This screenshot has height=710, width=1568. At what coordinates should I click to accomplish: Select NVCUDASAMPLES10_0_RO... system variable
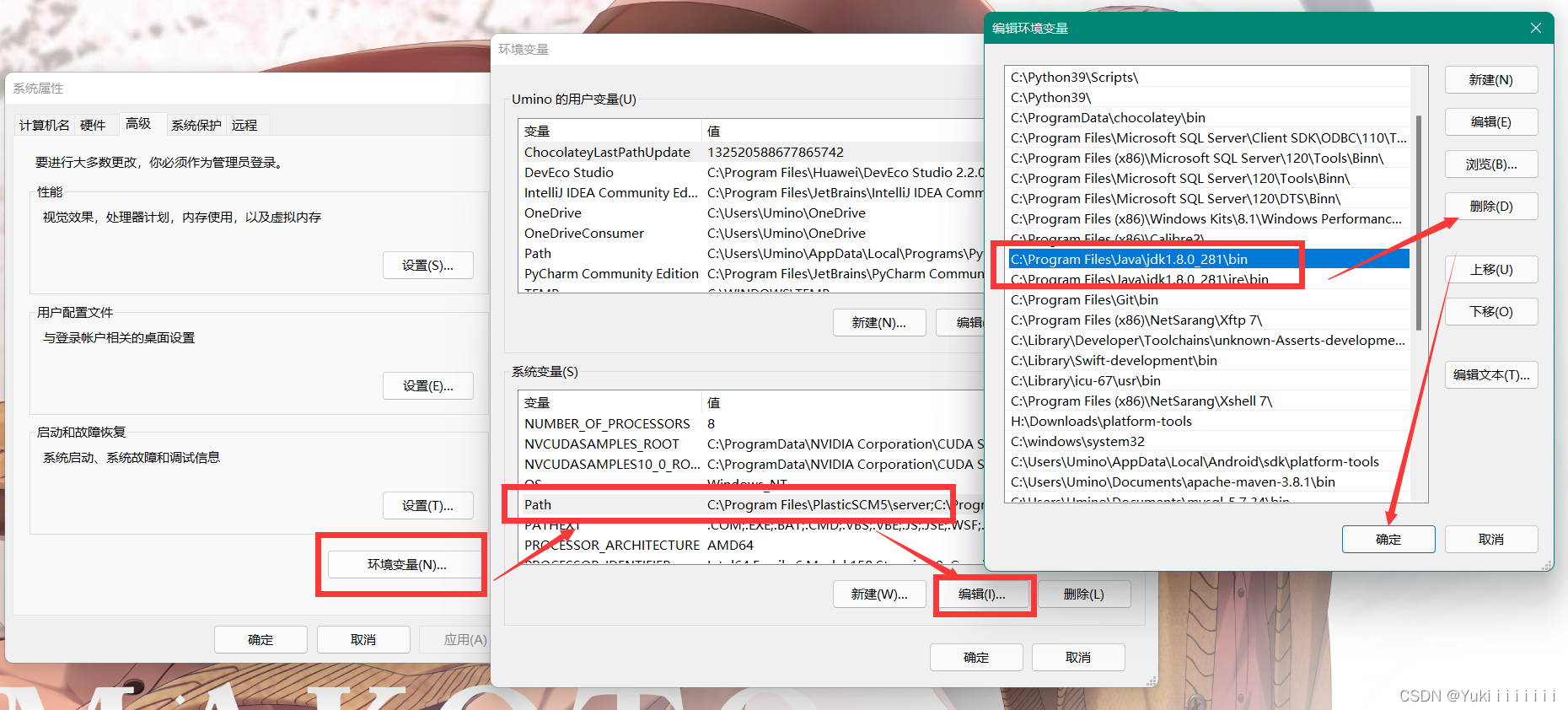pos(752,464)
